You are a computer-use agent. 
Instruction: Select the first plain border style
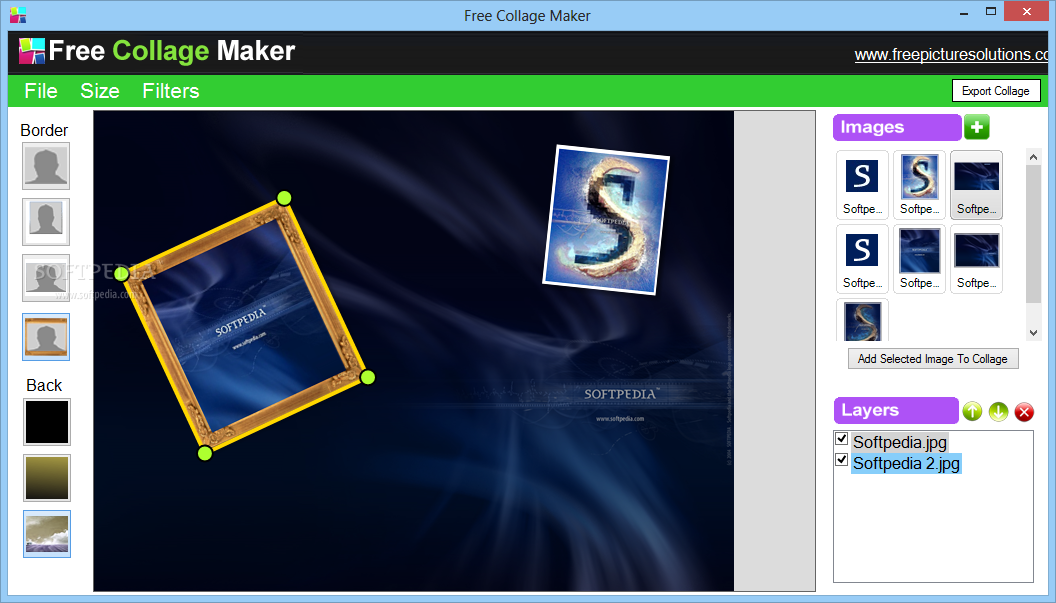46,166
